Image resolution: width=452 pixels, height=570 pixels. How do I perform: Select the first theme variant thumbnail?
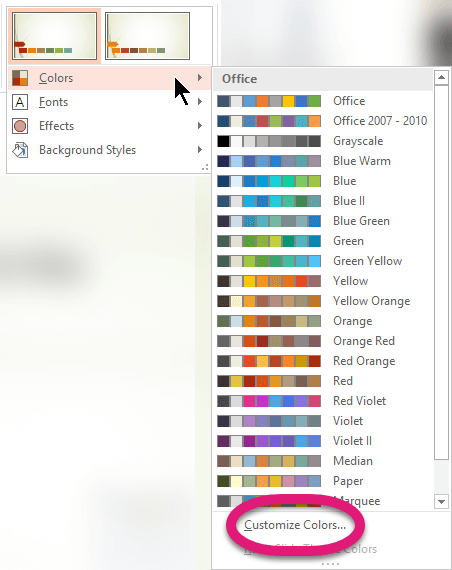(55, 36)
